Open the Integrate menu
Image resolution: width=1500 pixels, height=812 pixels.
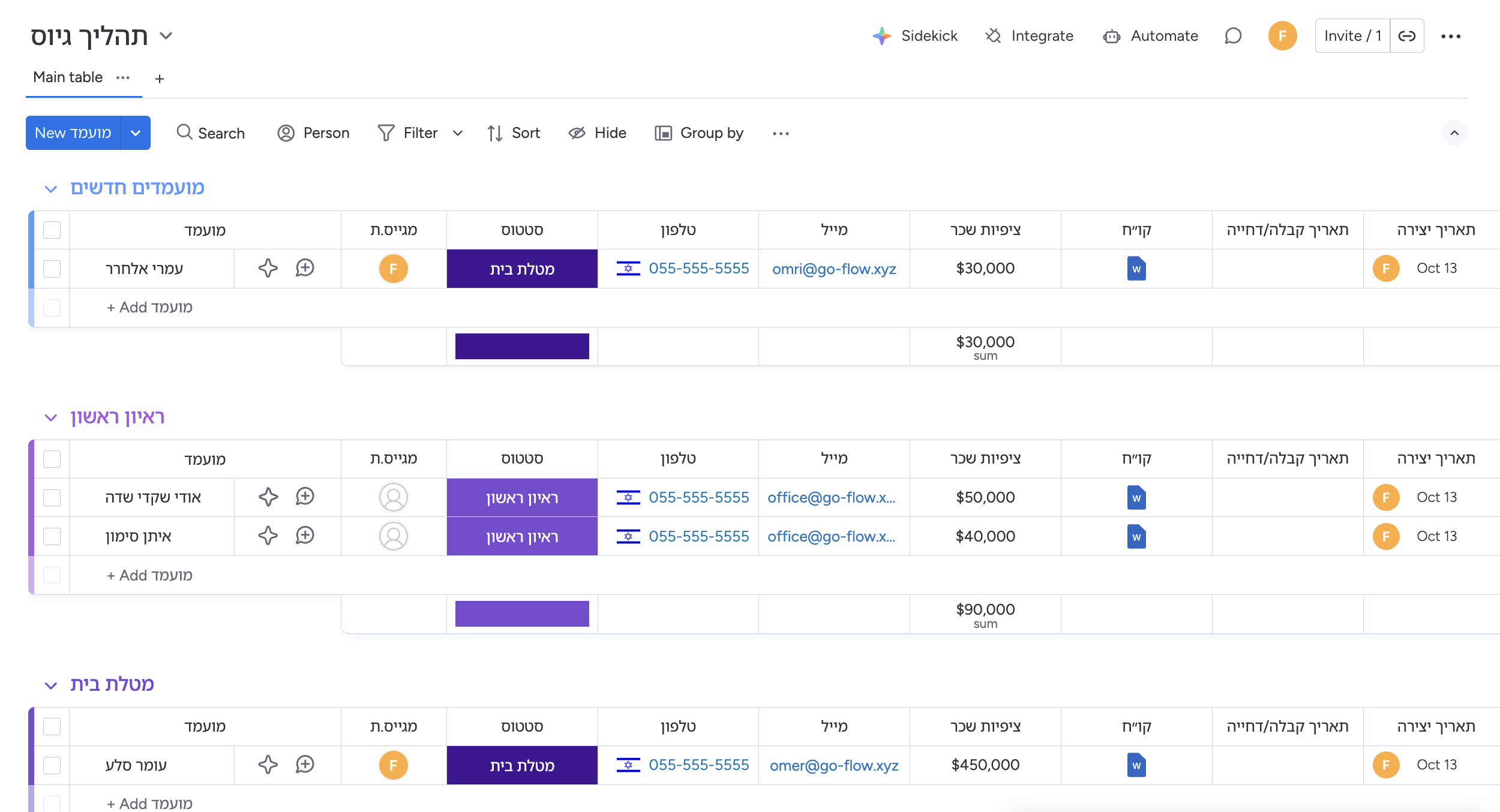click(x=1030, y=36)
